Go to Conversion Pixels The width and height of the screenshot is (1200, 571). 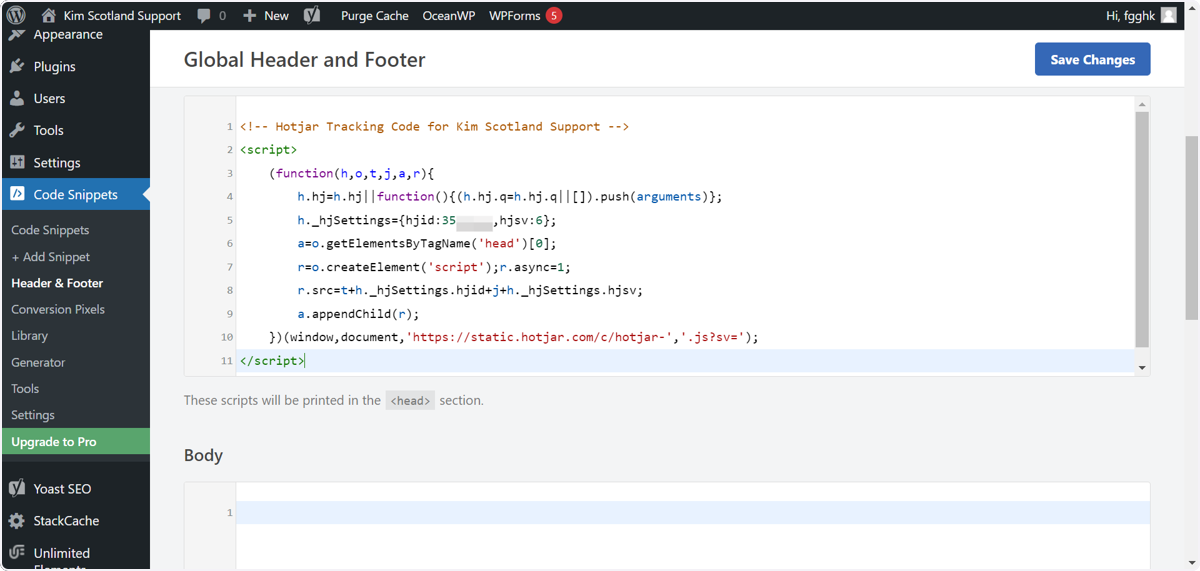point(58,309)
